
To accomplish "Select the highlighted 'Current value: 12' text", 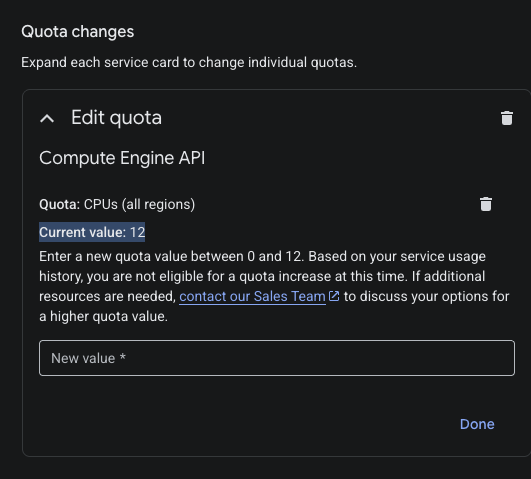I will pyautogui.click(x=92, y=232).
